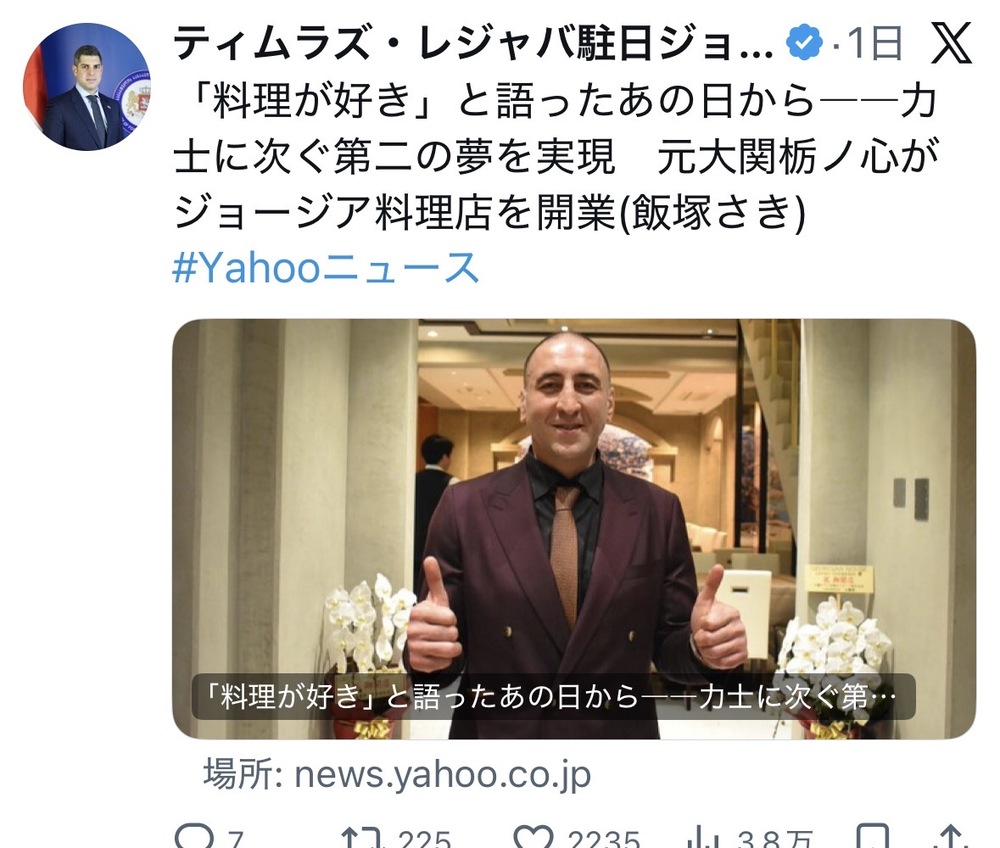Click the reply count 7

pos(236,837)
